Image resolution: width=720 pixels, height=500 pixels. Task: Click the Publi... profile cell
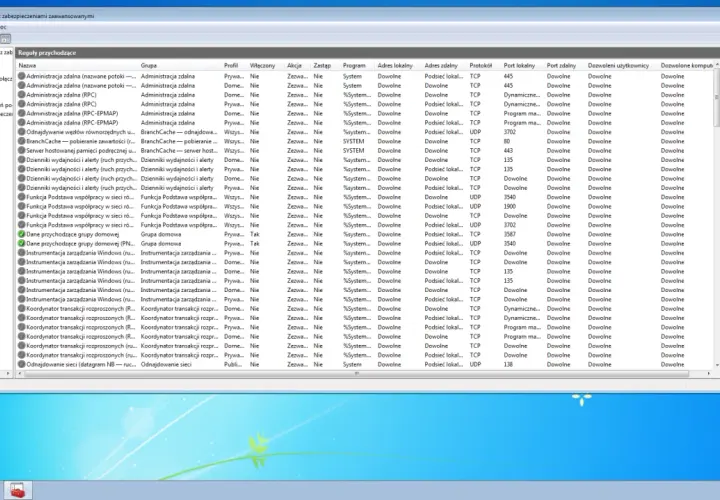[234, 364]
